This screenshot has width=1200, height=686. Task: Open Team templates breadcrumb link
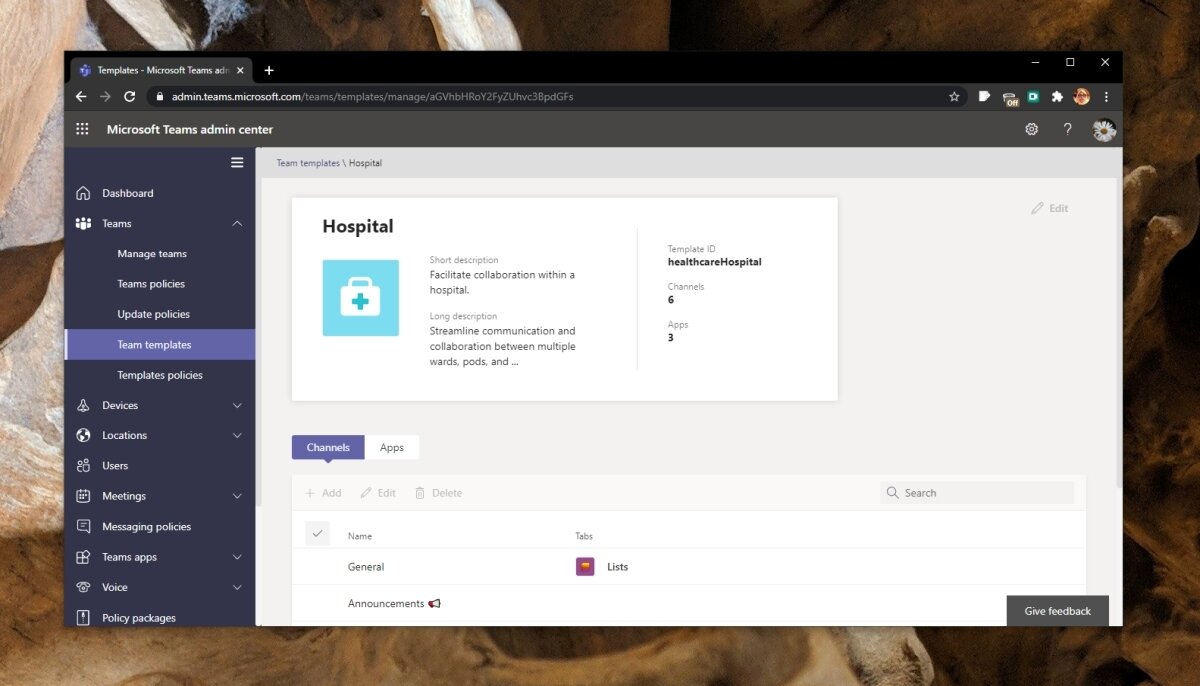pos(307,162)
